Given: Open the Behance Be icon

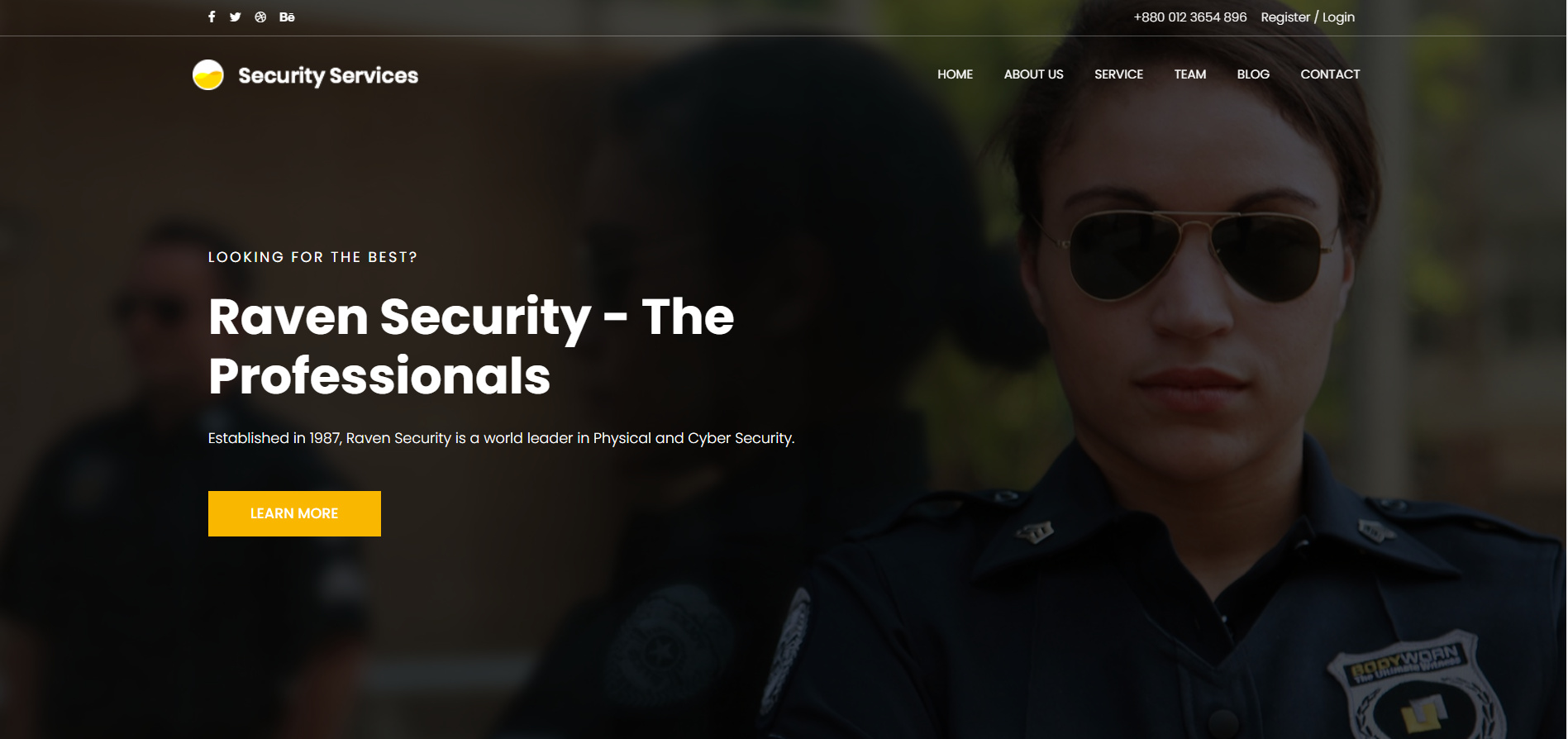Looking at the screenshot, I should [x=287, y=17].
